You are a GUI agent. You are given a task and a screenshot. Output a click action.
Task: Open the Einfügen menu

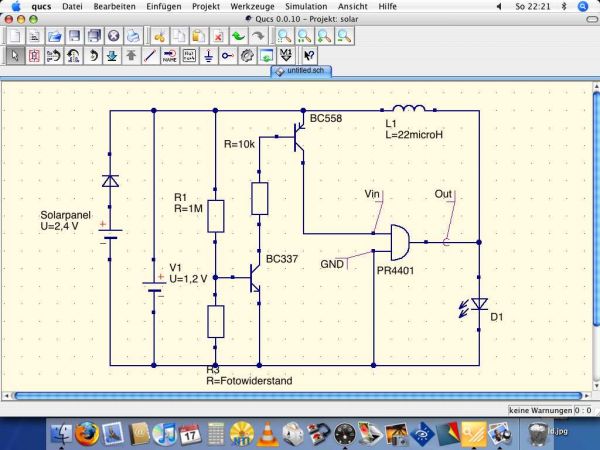[164, 6]
